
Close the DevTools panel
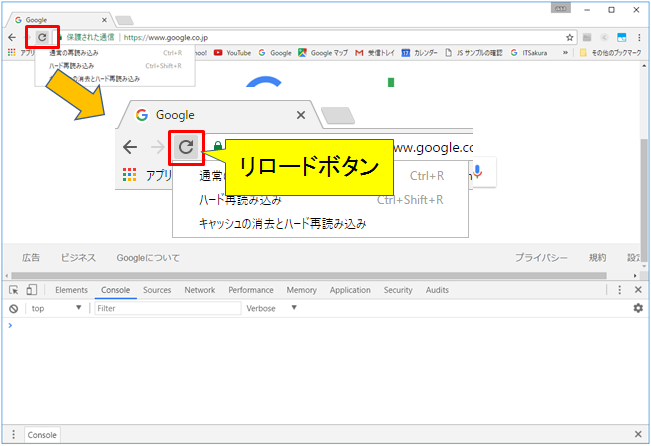[x=639, y=290]
